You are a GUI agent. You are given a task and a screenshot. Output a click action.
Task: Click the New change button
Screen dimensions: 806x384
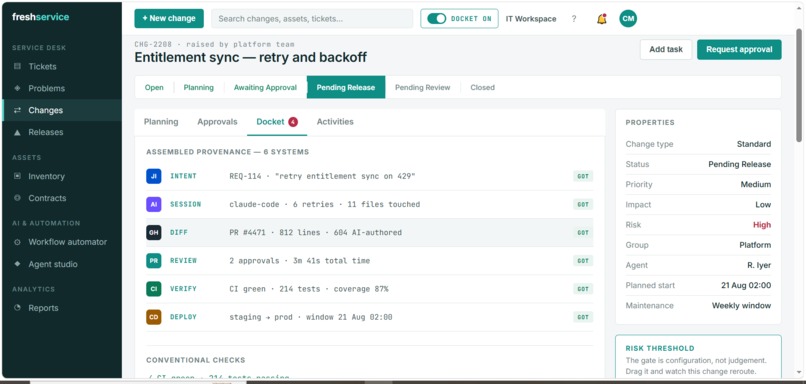click(x=169, y=19)
